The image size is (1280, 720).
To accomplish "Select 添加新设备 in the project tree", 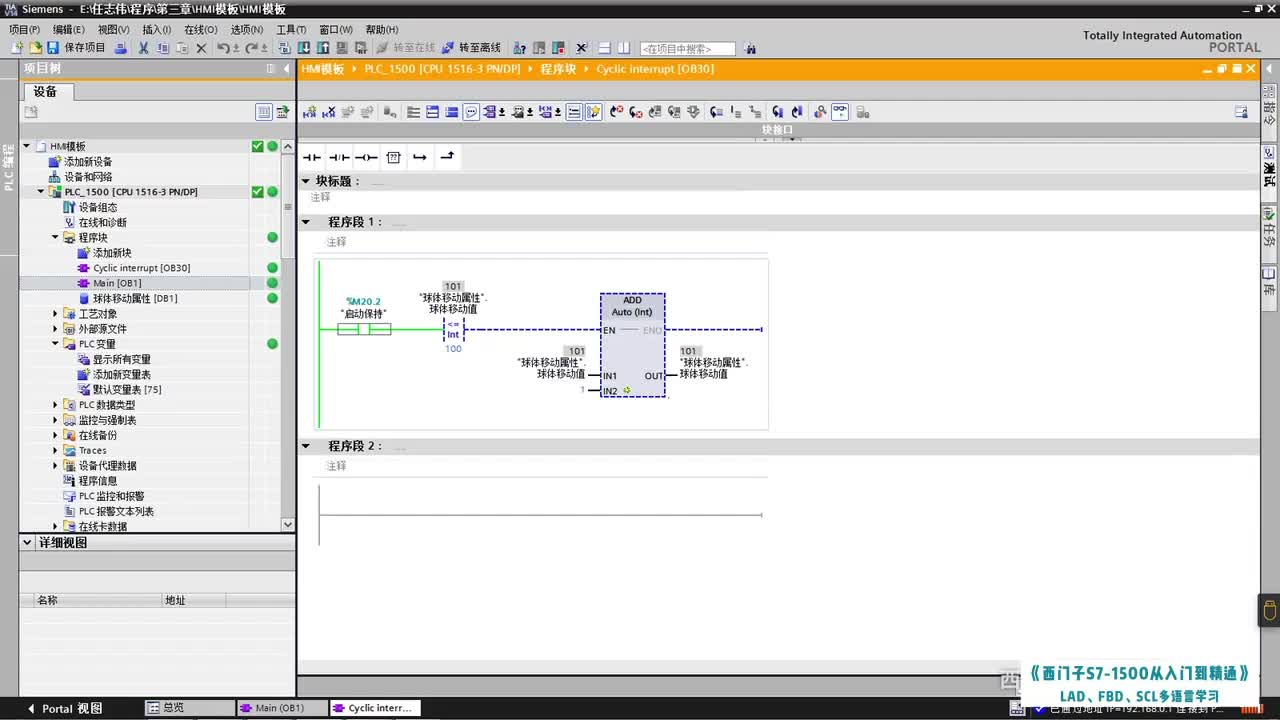I will [x=88, y=162].
